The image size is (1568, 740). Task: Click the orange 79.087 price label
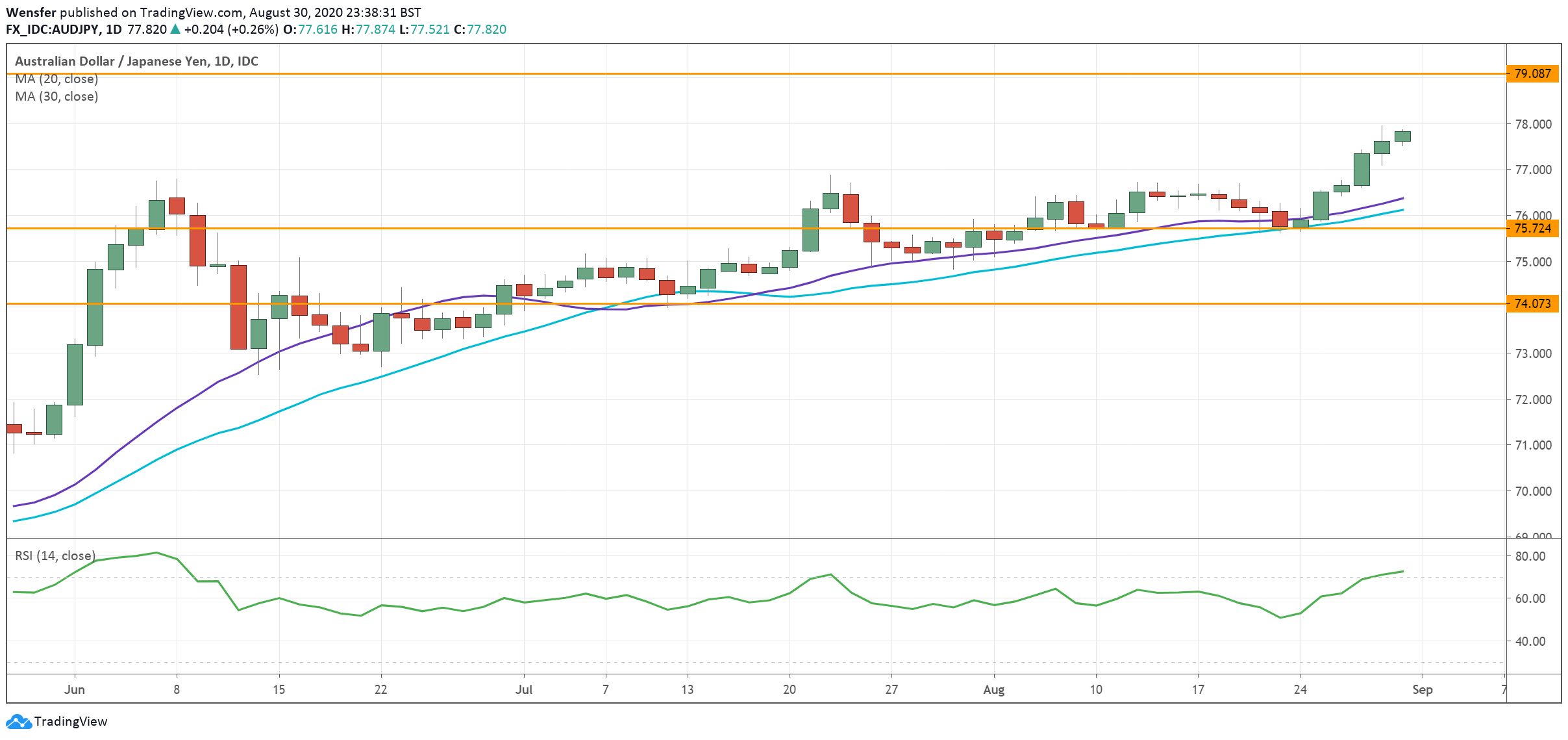(x=1532, y=73)
